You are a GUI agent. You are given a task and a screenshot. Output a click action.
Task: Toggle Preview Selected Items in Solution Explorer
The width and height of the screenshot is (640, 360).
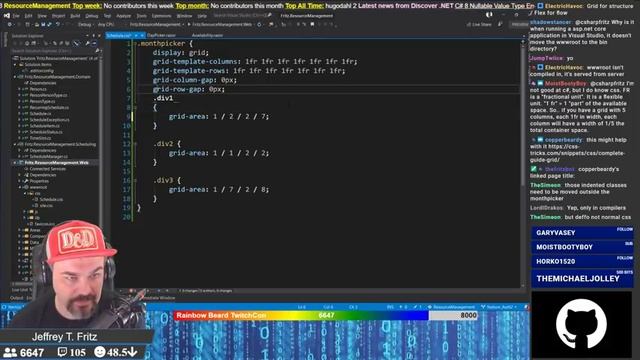(x=94, y=43)
